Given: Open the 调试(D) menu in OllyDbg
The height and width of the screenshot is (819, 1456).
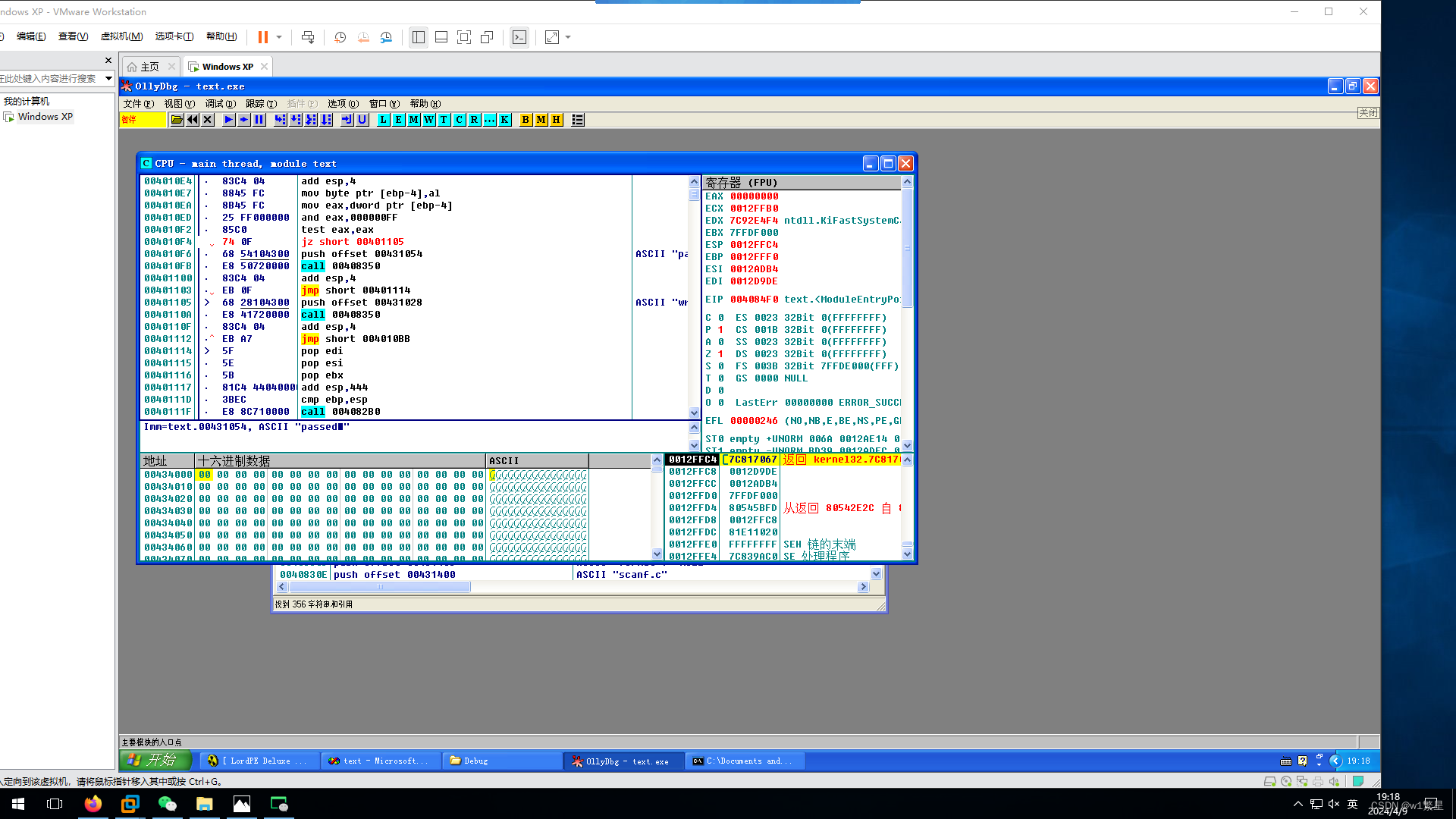Looking at the screenshot, I should point(221,104).
